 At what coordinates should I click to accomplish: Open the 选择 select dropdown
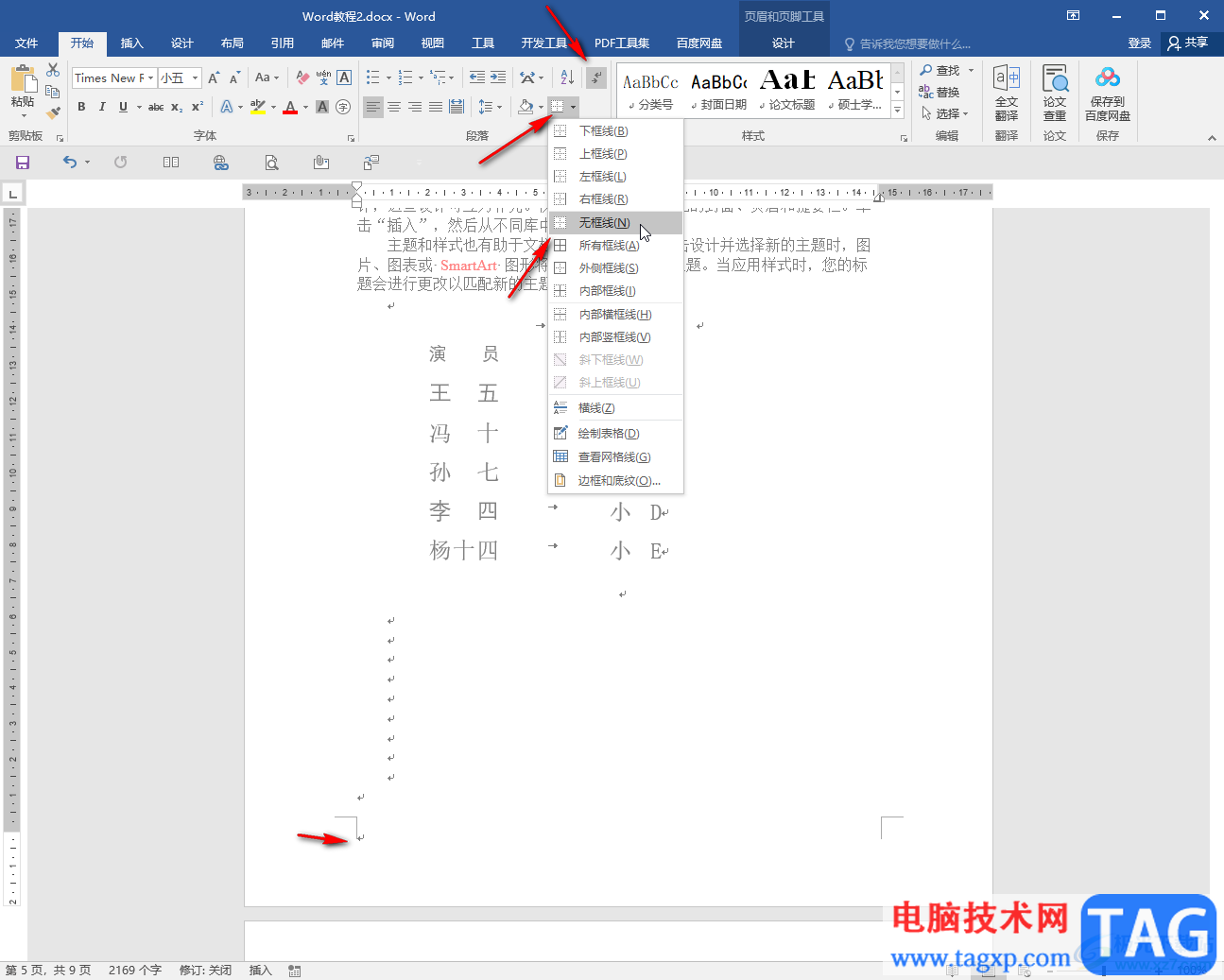945,113
